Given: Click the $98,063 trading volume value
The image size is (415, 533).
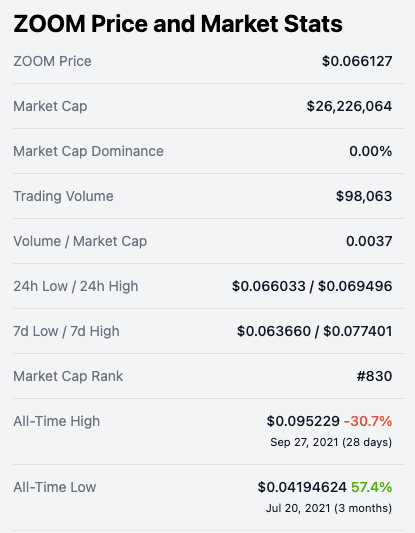Looking at the screenshot, I should pyautogui.click(x=364, y=196).
